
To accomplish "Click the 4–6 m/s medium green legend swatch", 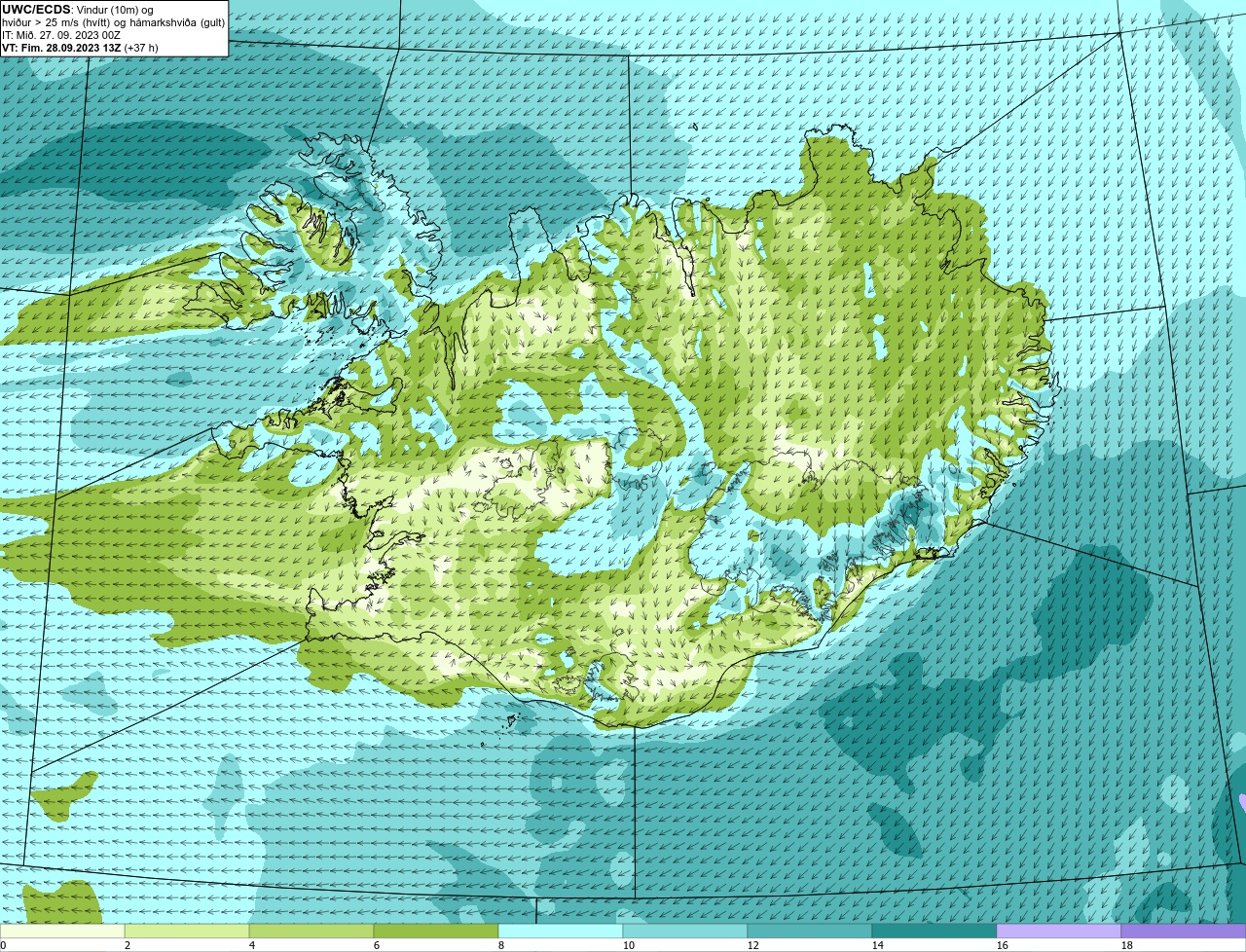I will click(x=311, y=931).
